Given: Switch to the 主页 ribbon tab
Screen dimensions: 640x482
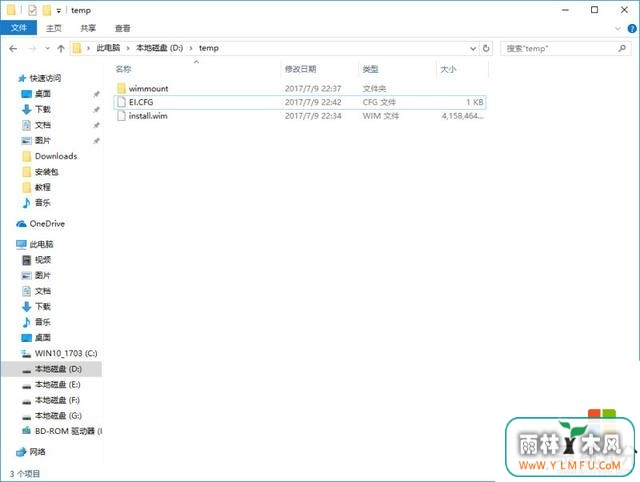Looking at the screenshot, I should pyautogui.click(x=53, y=28).
